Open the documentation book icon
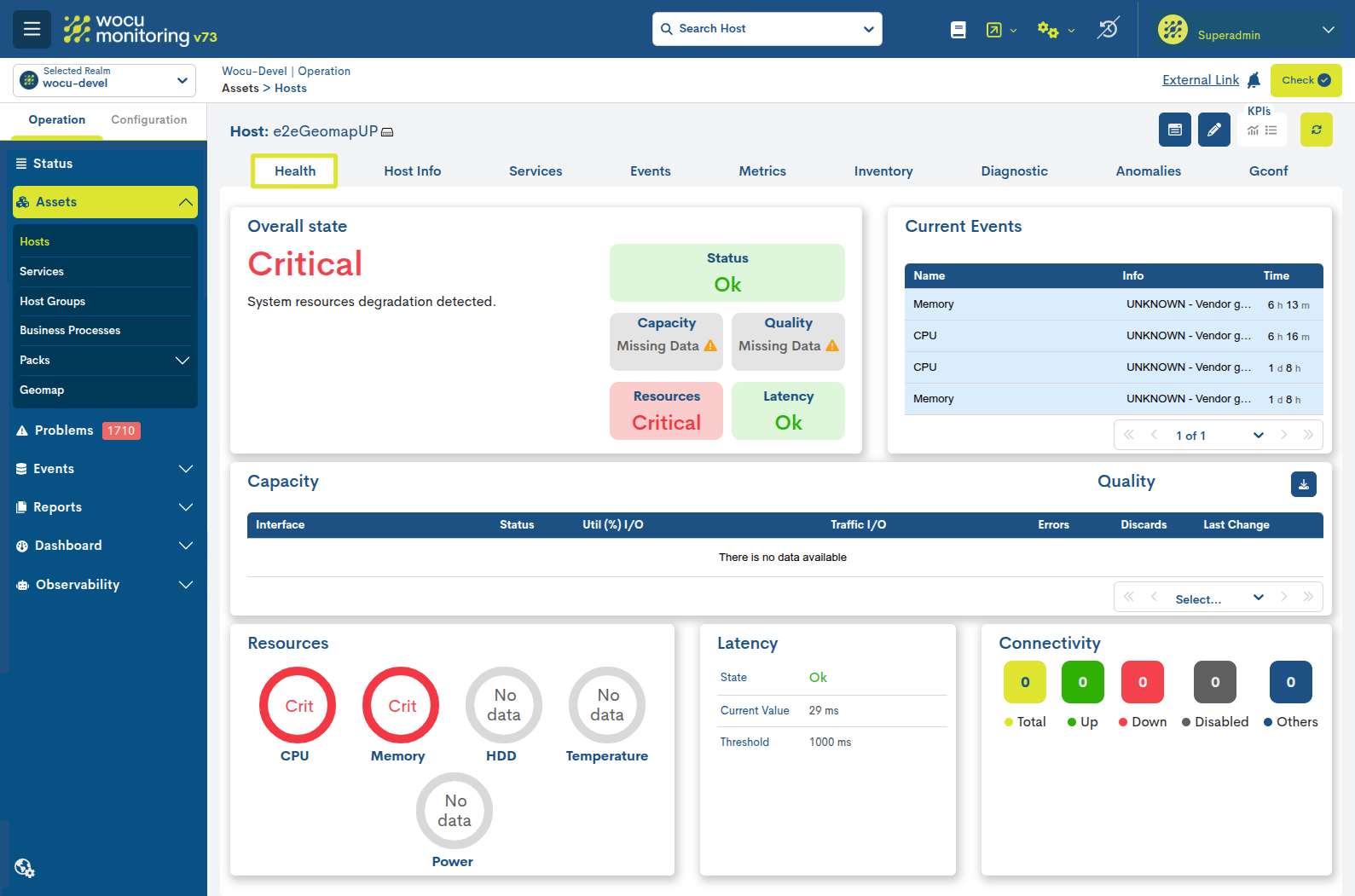1355x896 pixels. coord(958,30)
